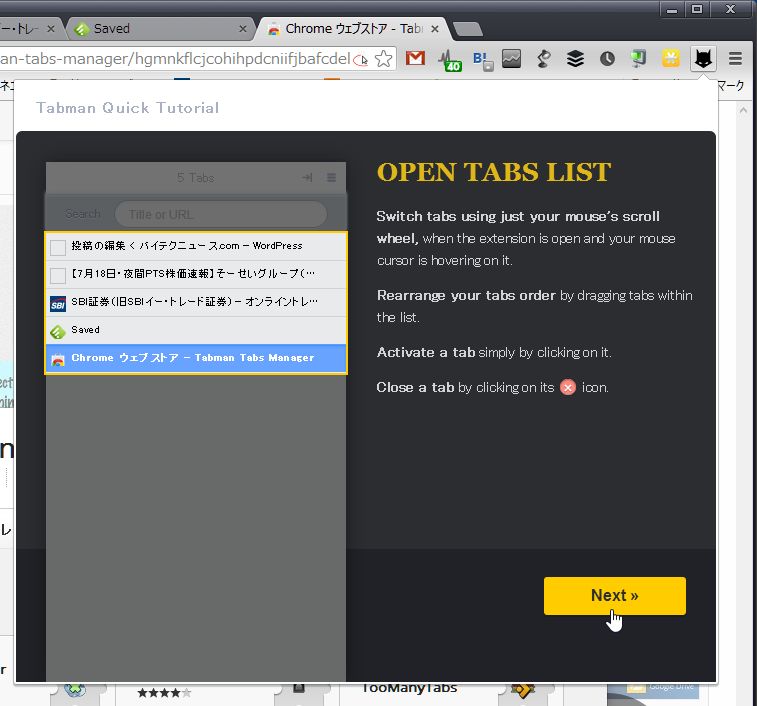Click the page scrollbar up arrow
The image size is (757, 706).
743,111
